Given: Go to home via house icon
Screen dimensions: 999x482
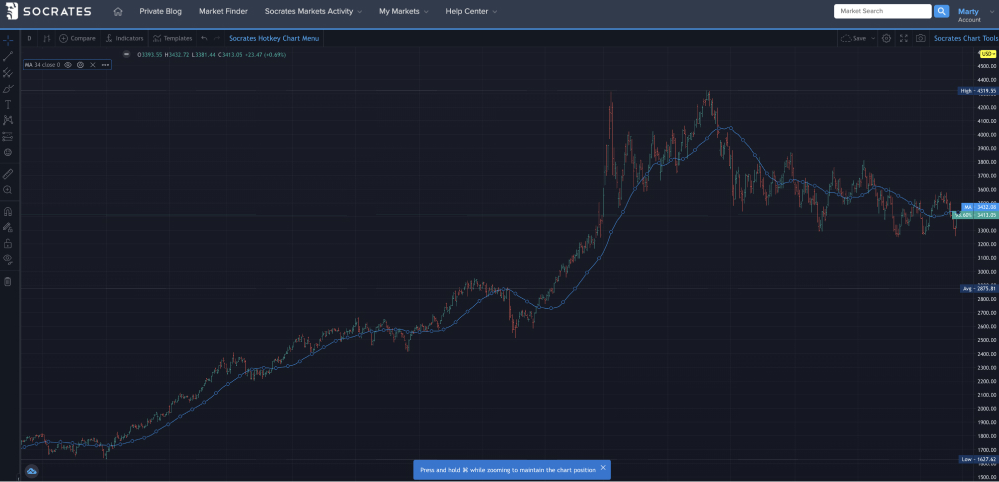Looking at the screenshot, I should (117, 11).
